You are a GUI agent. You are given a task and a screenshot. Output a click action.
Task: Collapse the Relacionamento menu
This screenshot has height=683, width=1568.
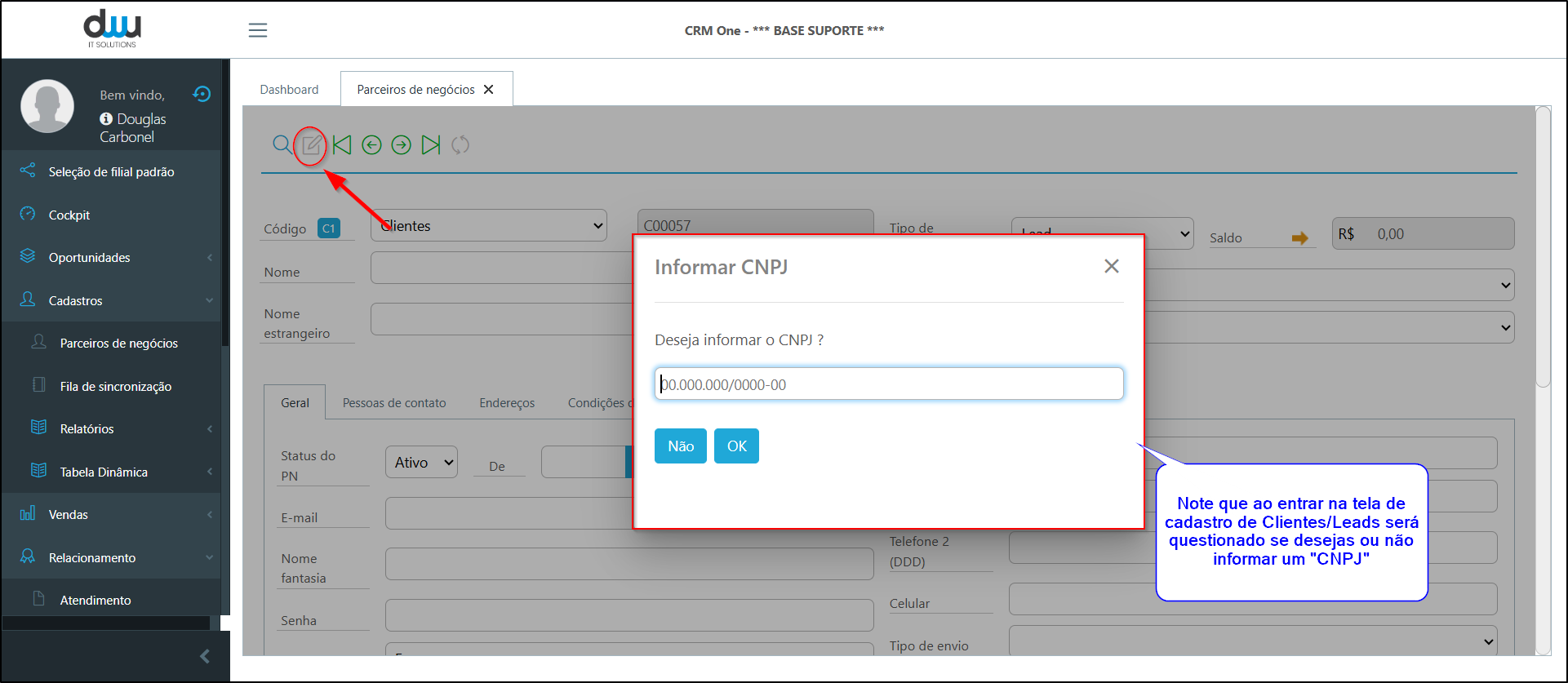(112, 557)
